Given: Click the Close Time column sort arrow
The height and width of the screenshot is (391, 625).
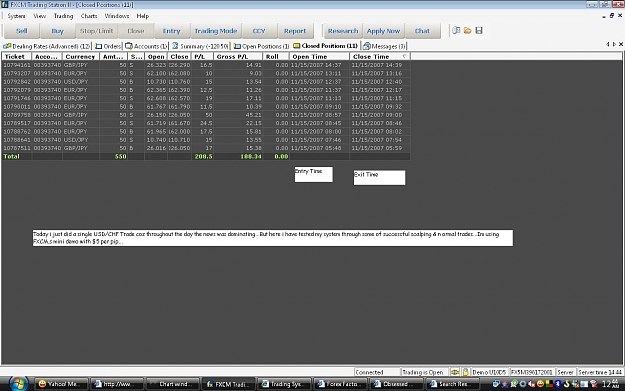Looking at the screenshot, I should tap(405, 56).
